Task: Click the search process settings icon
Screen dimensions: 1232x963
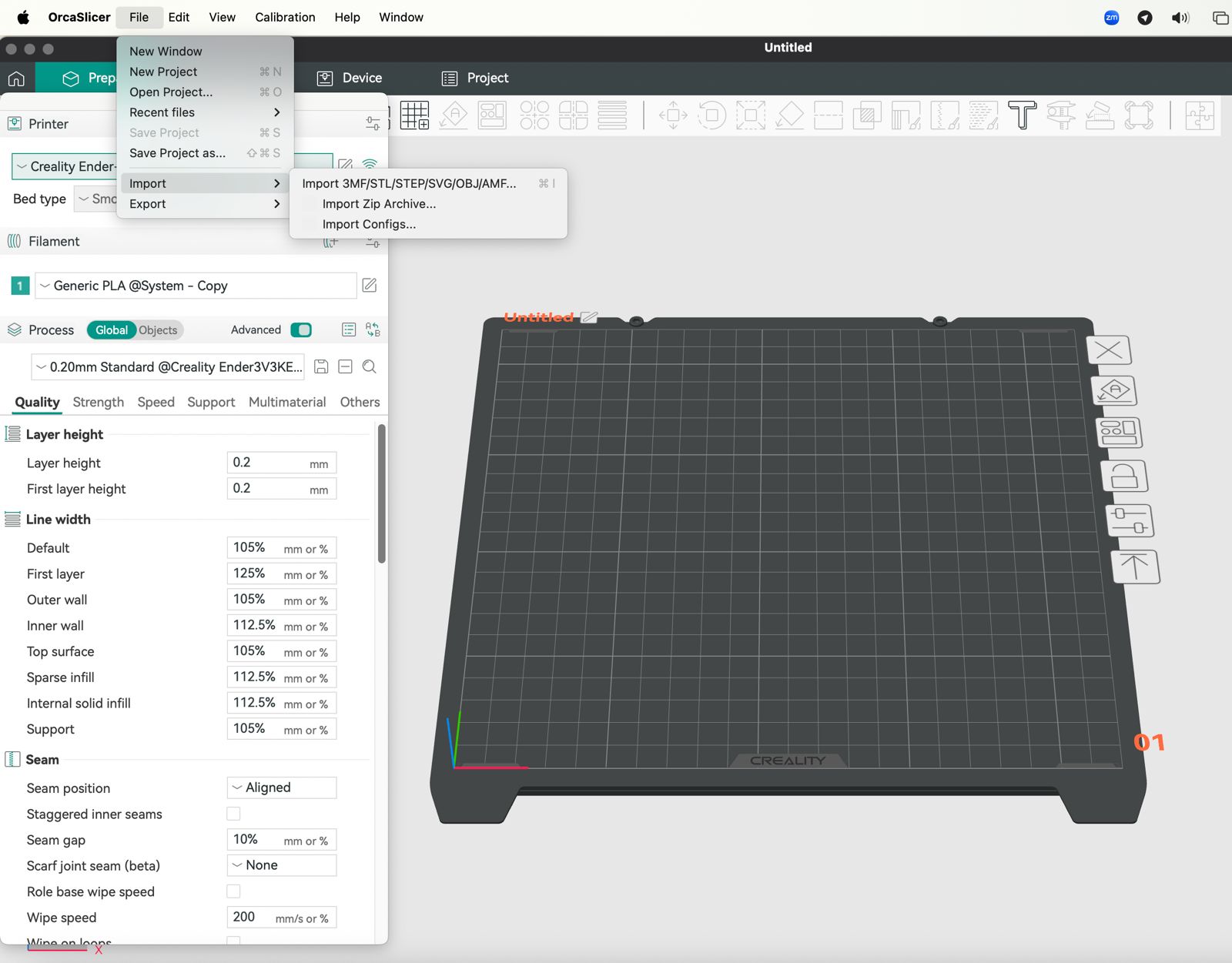Action: coord(370,367)
